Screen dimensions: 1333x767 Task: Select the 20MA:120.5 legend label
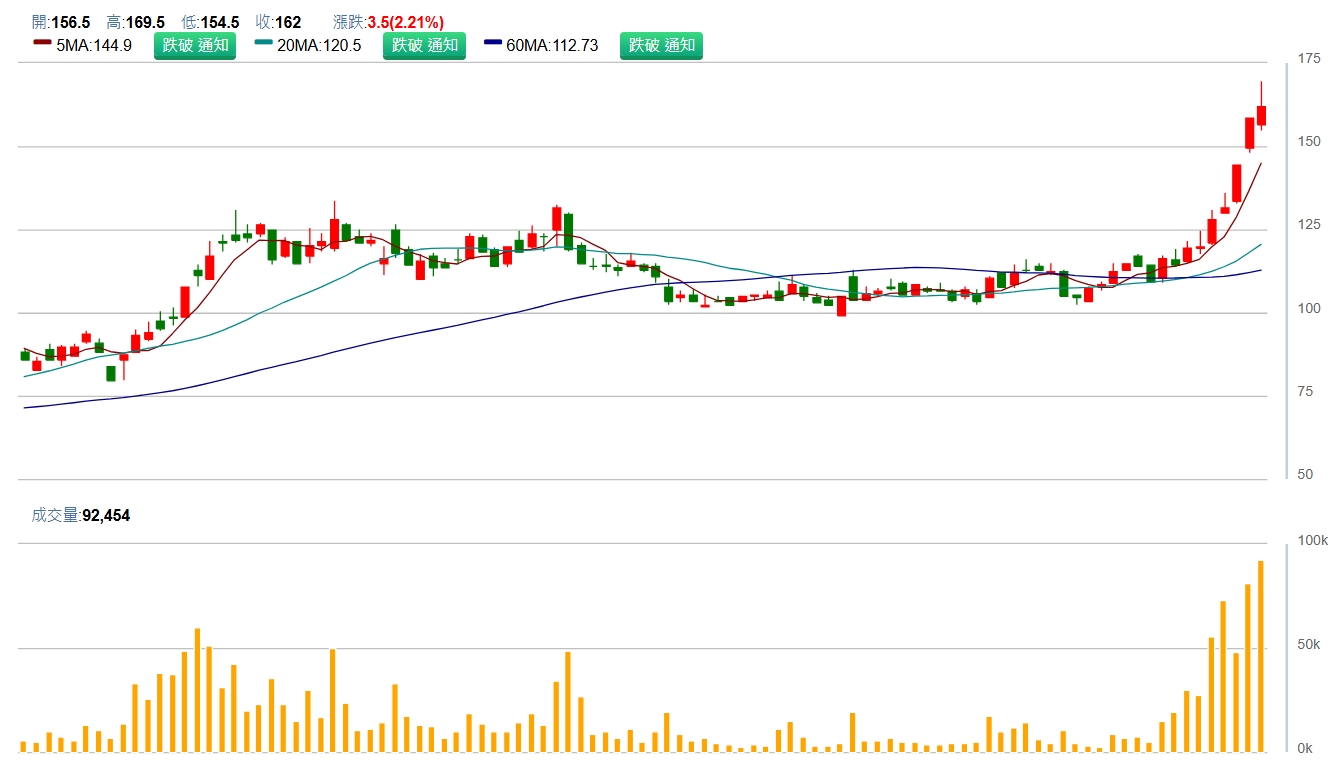click(319, 45)
